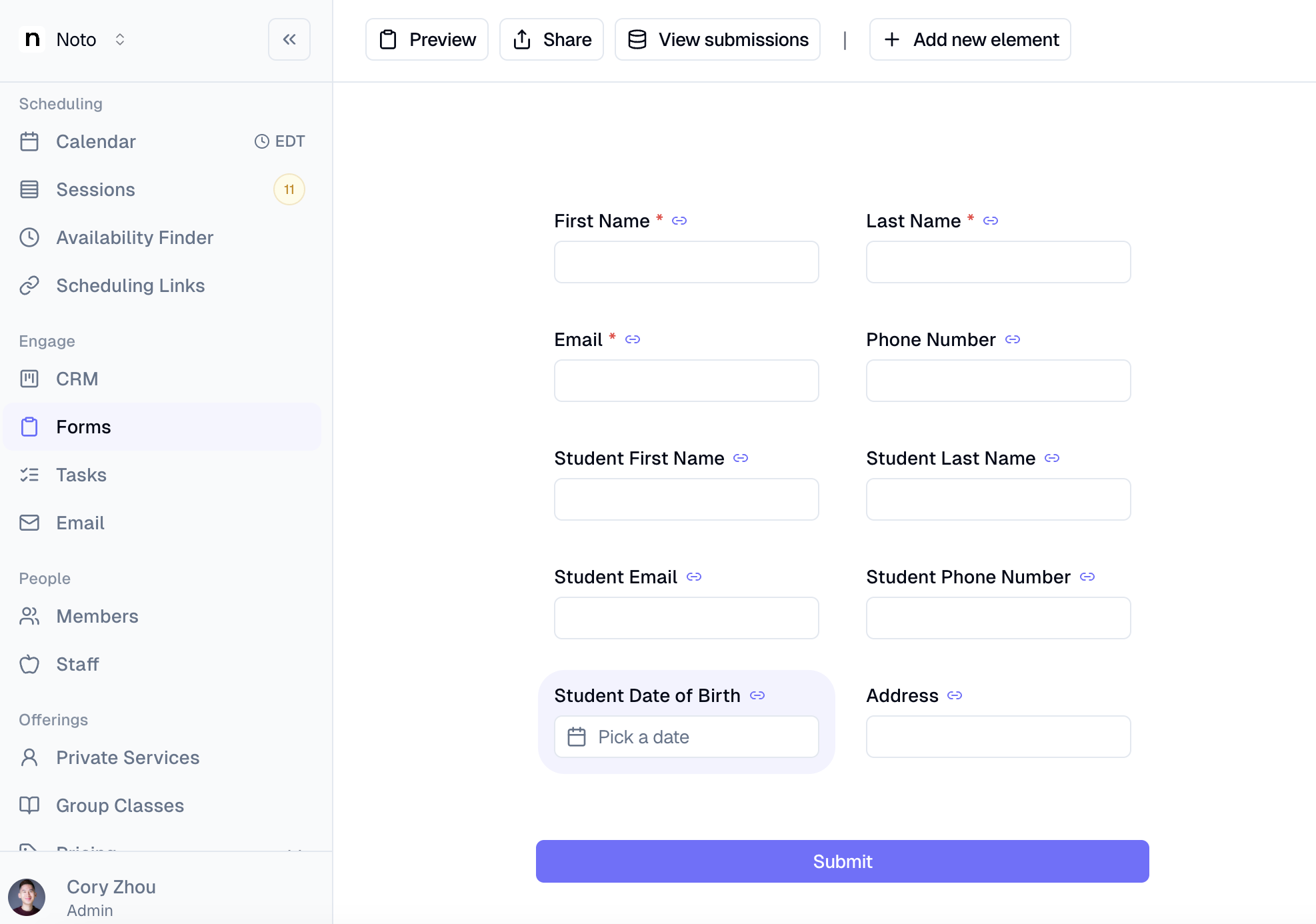1316x924 pixels.
Task: Click link icon beside Student Date of Birth
Action: point(757,695)
